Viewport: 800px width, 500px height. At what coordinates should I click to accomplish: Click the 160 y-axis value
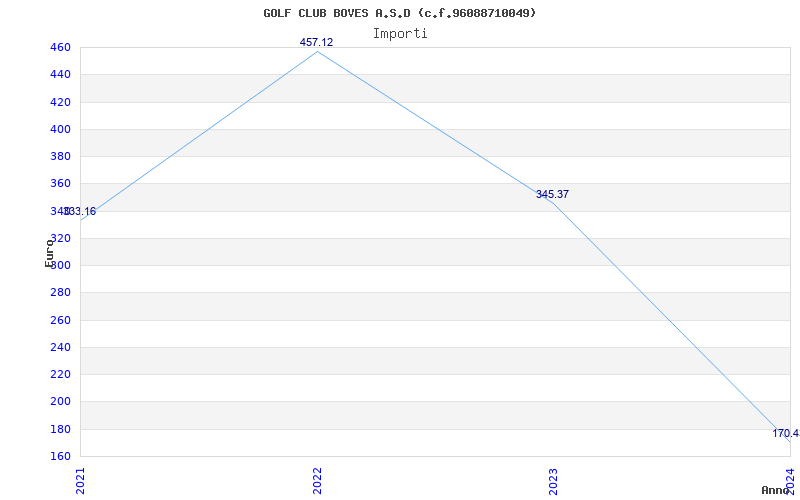(61, 456)
